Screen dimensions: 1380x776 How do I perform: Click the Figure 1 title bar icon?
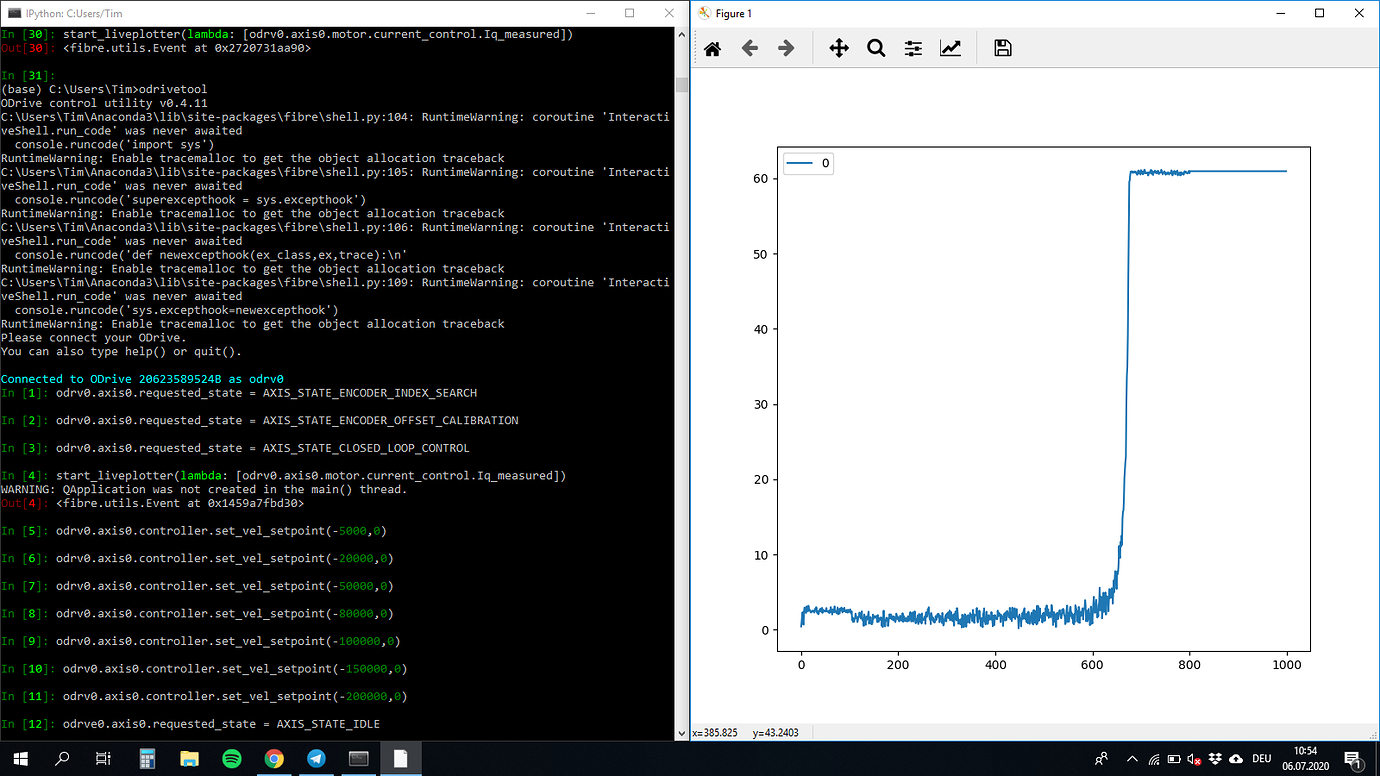(x=704, y=13)
